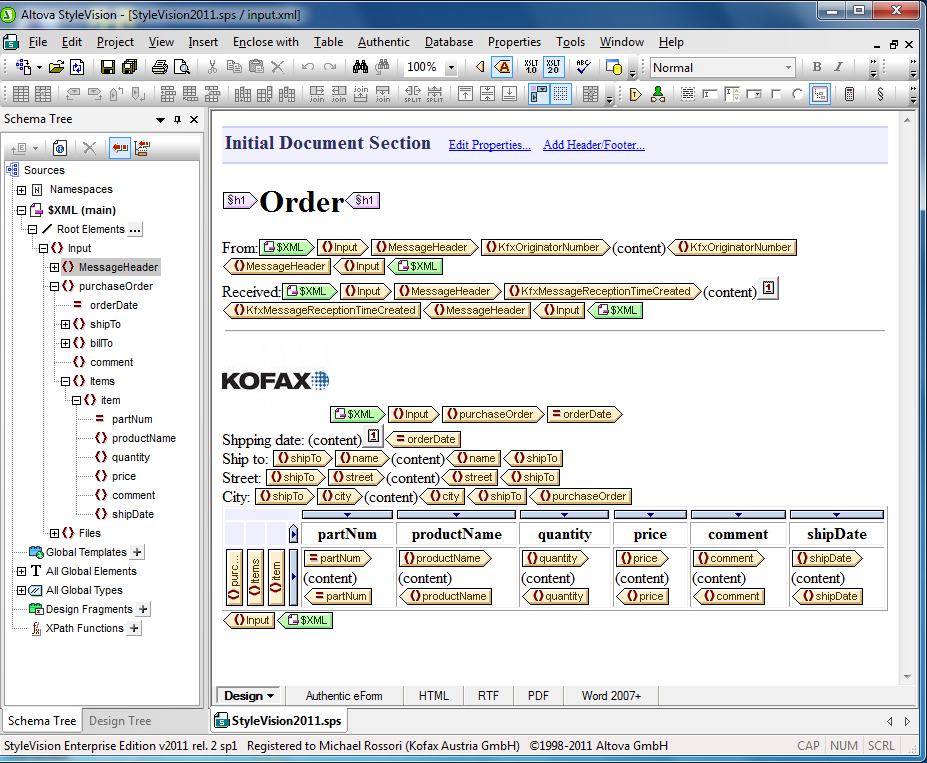The image size is (927, 763).
Task: Open the zoom 100% dropdown
Action: coord(450,67)
